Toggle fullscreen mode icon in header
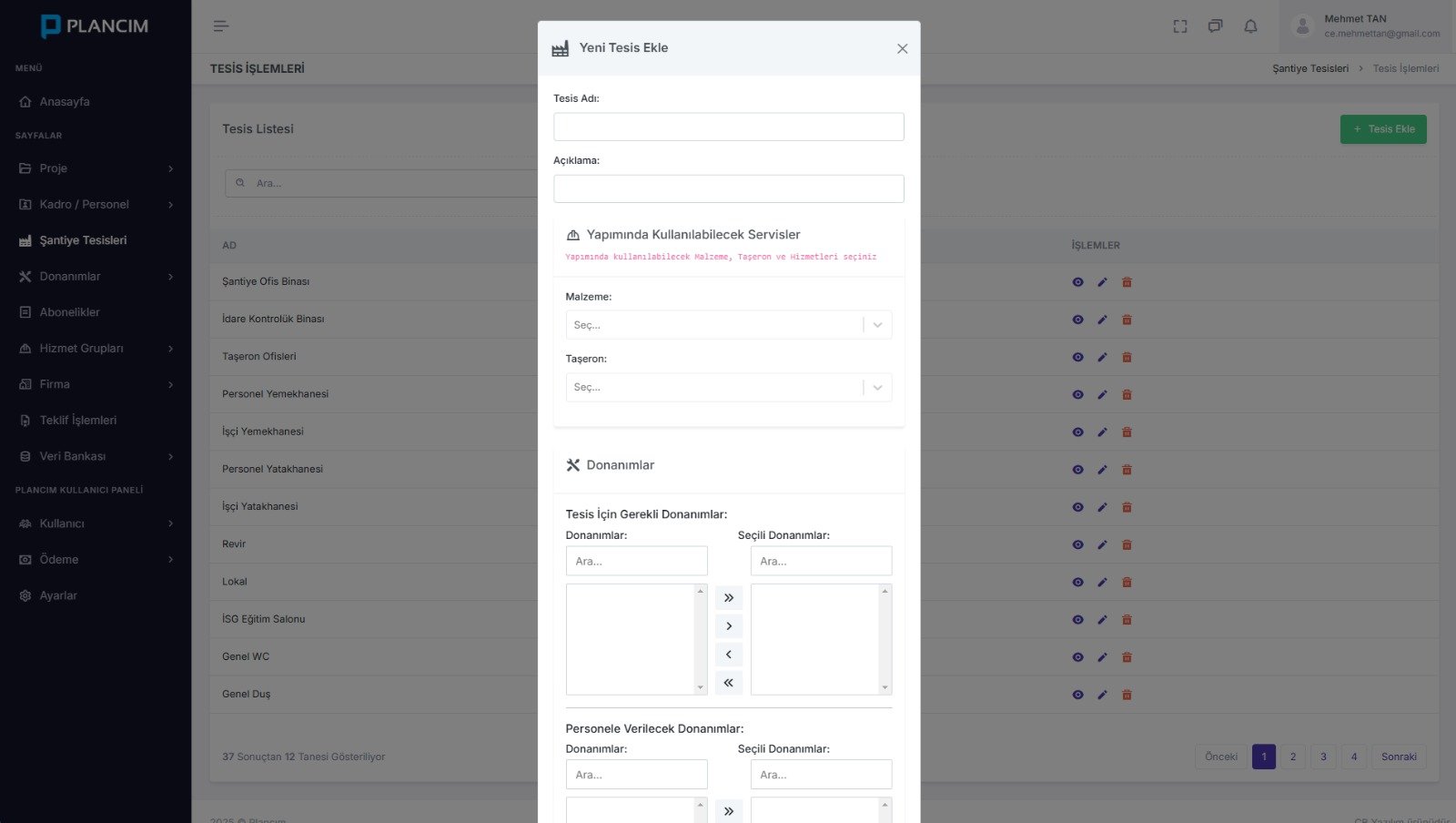Viewport: 1456px width, 823px height. click(1180, 26)
